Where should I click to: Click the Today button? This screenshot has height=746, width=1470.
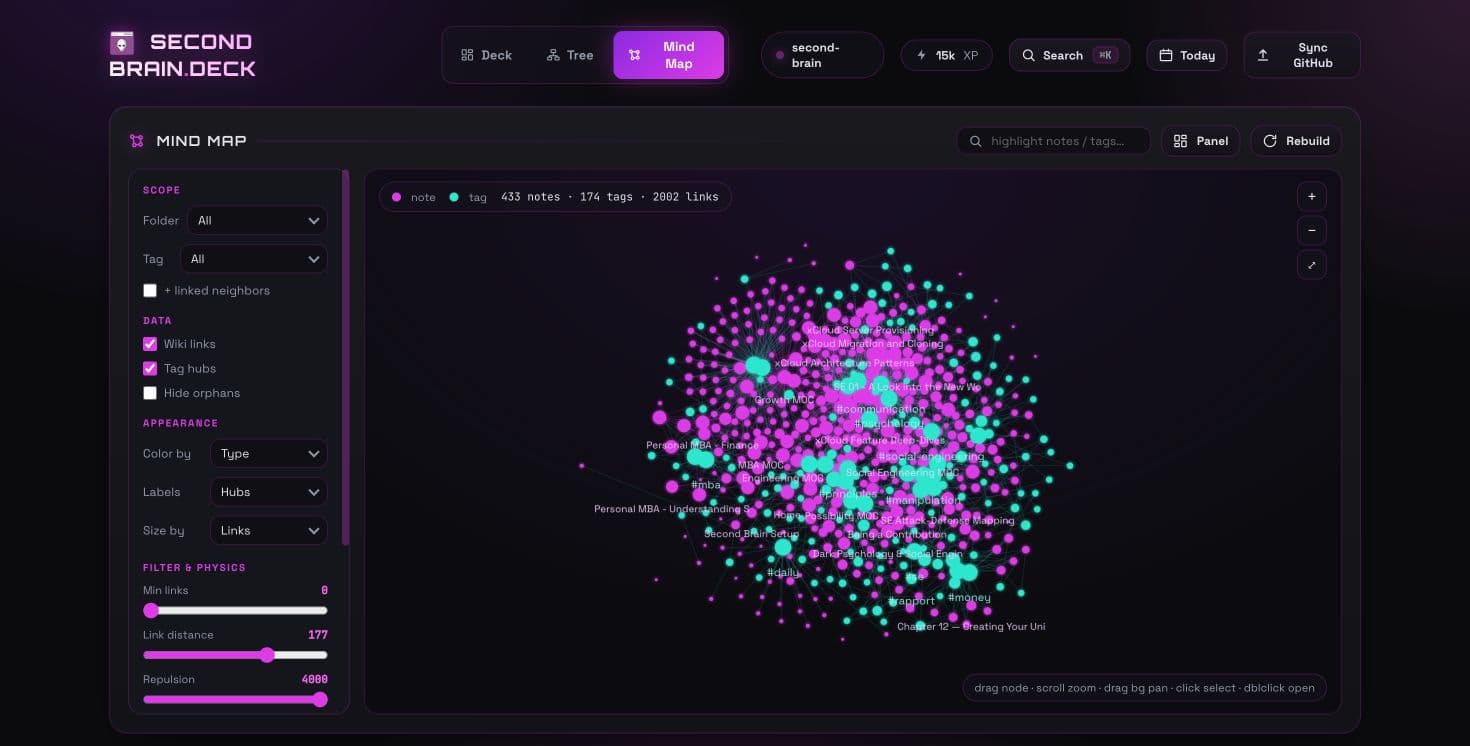click(x=1187, y=55)
